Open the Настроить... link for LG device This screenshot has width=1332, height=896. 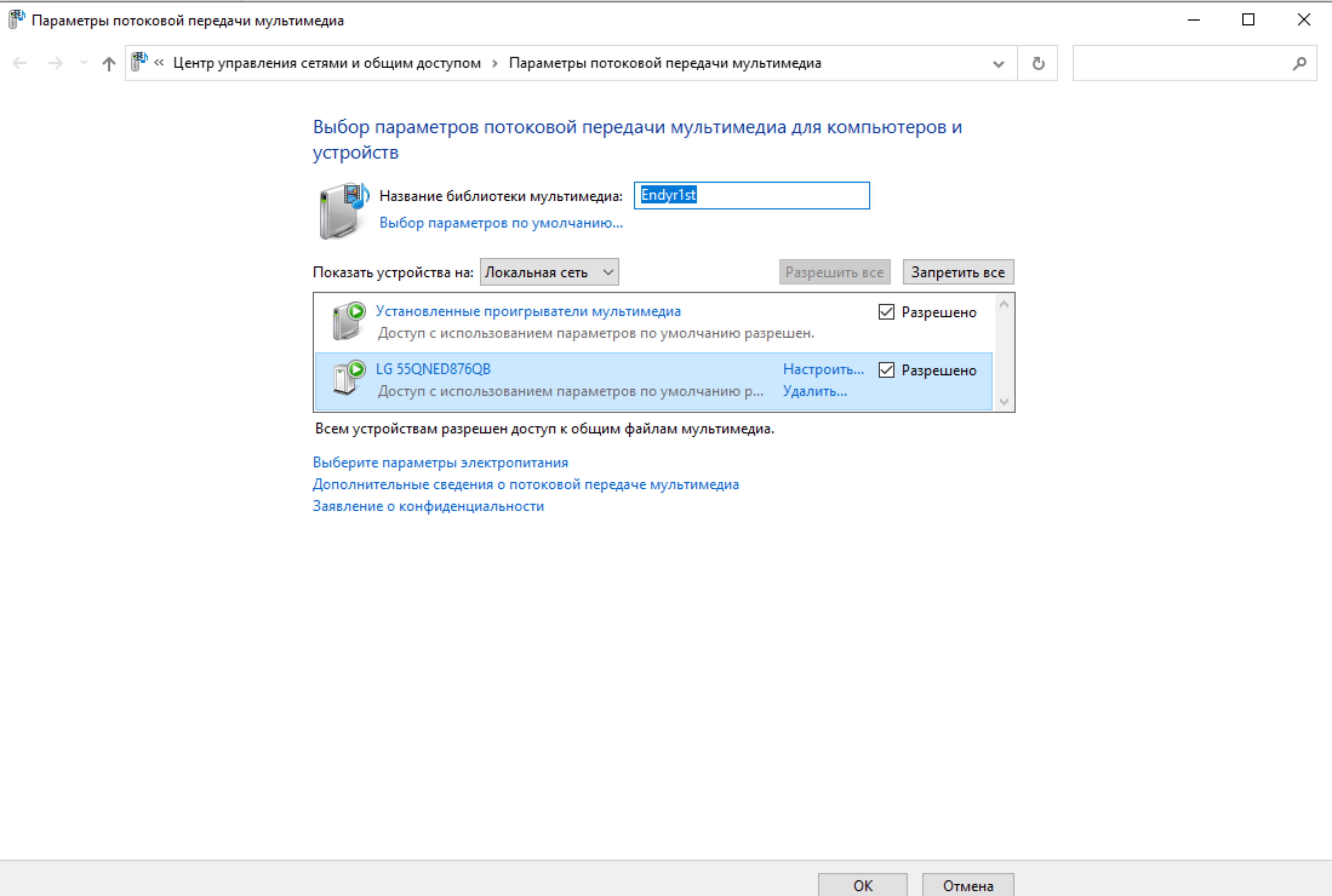coord(823,369)
